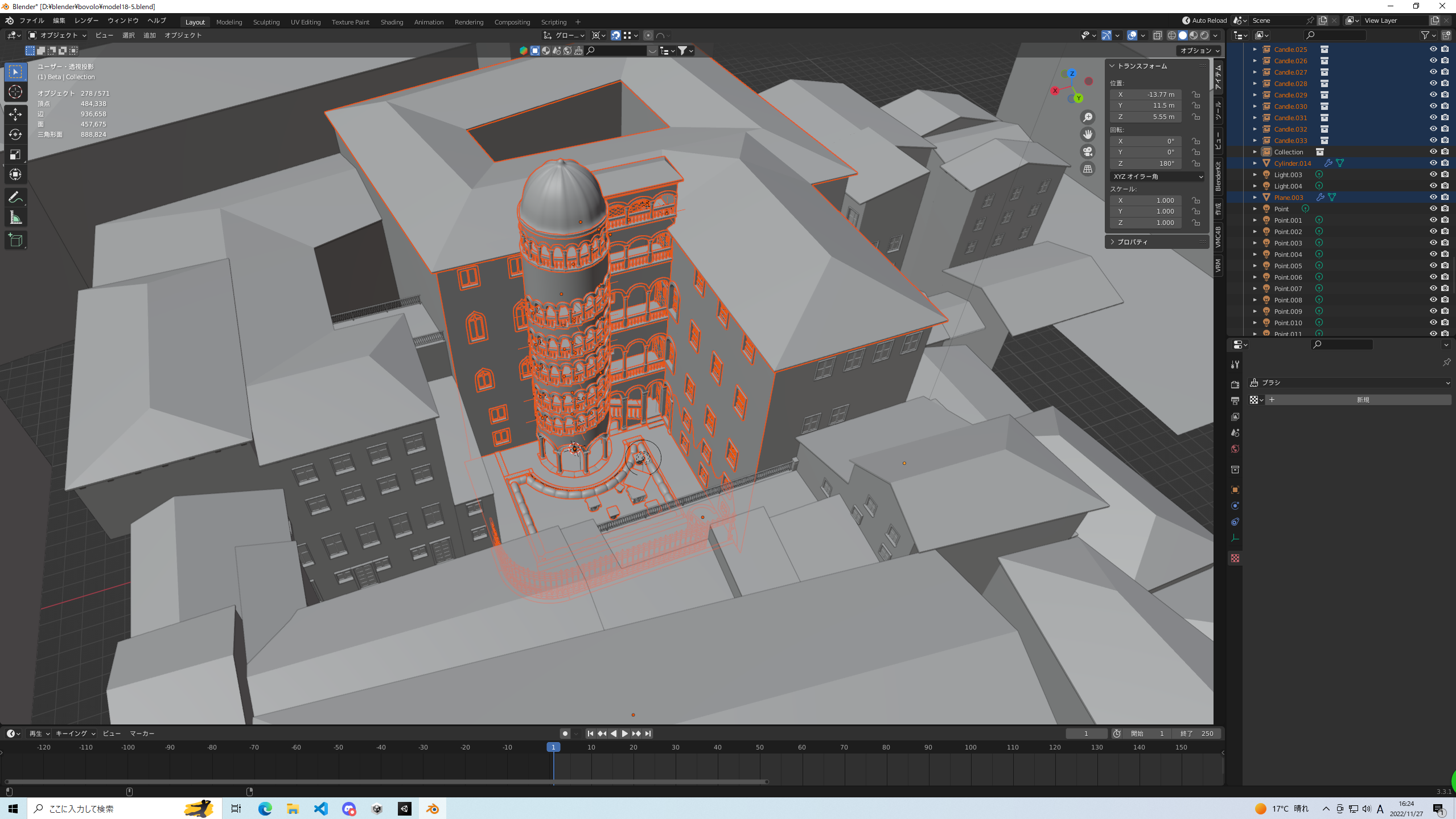Click the 新規 texture button
The width and height of the screenshot is (1456, 819).
(x=1362, y=400)
